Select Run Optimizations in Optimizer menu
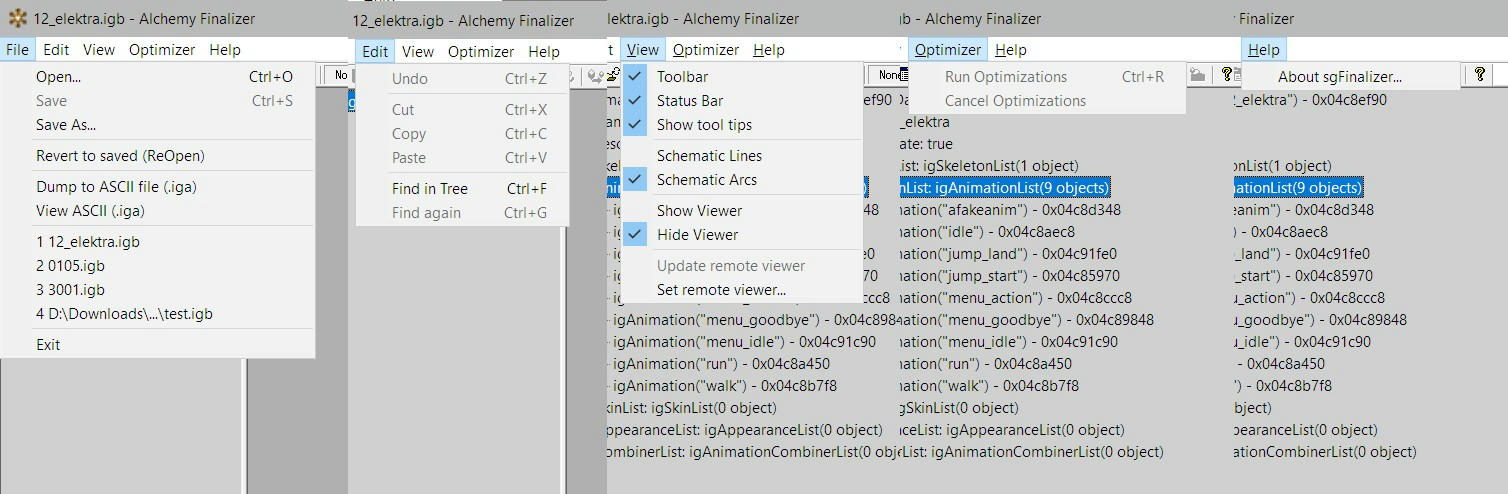The image size is (1508, 494). pyautogui.click(x=1047, y=77)
